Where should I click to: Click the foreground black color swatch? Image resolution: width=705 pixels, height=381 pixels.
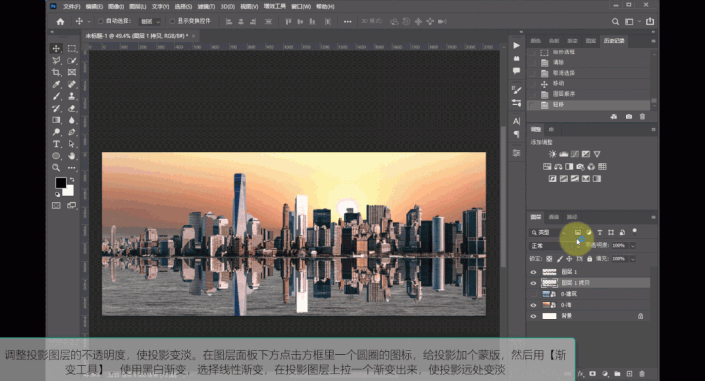tap(61, 183)
